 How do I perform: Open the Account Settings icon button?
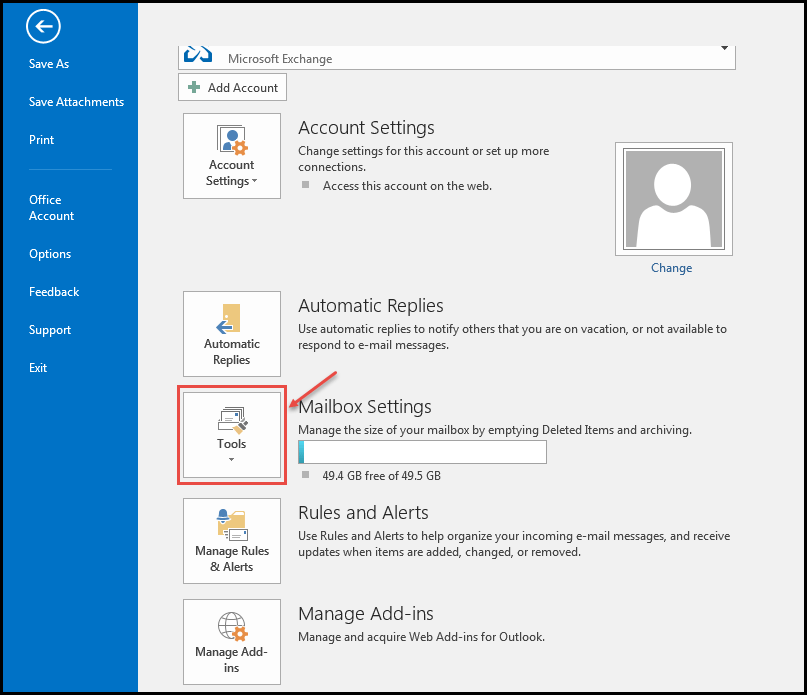coord(232,139)
